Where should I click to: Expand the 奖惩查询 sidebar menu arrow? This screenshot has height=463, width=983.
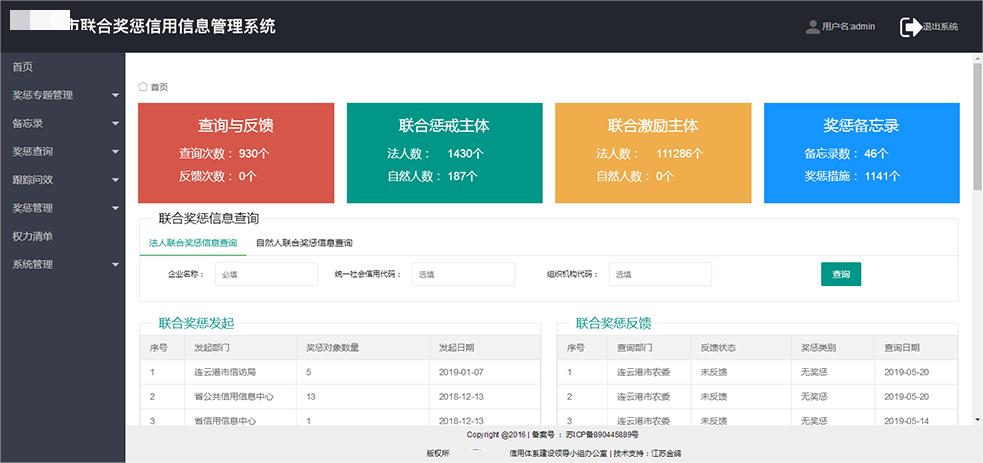pyautogui.click(x=115, y=152)
